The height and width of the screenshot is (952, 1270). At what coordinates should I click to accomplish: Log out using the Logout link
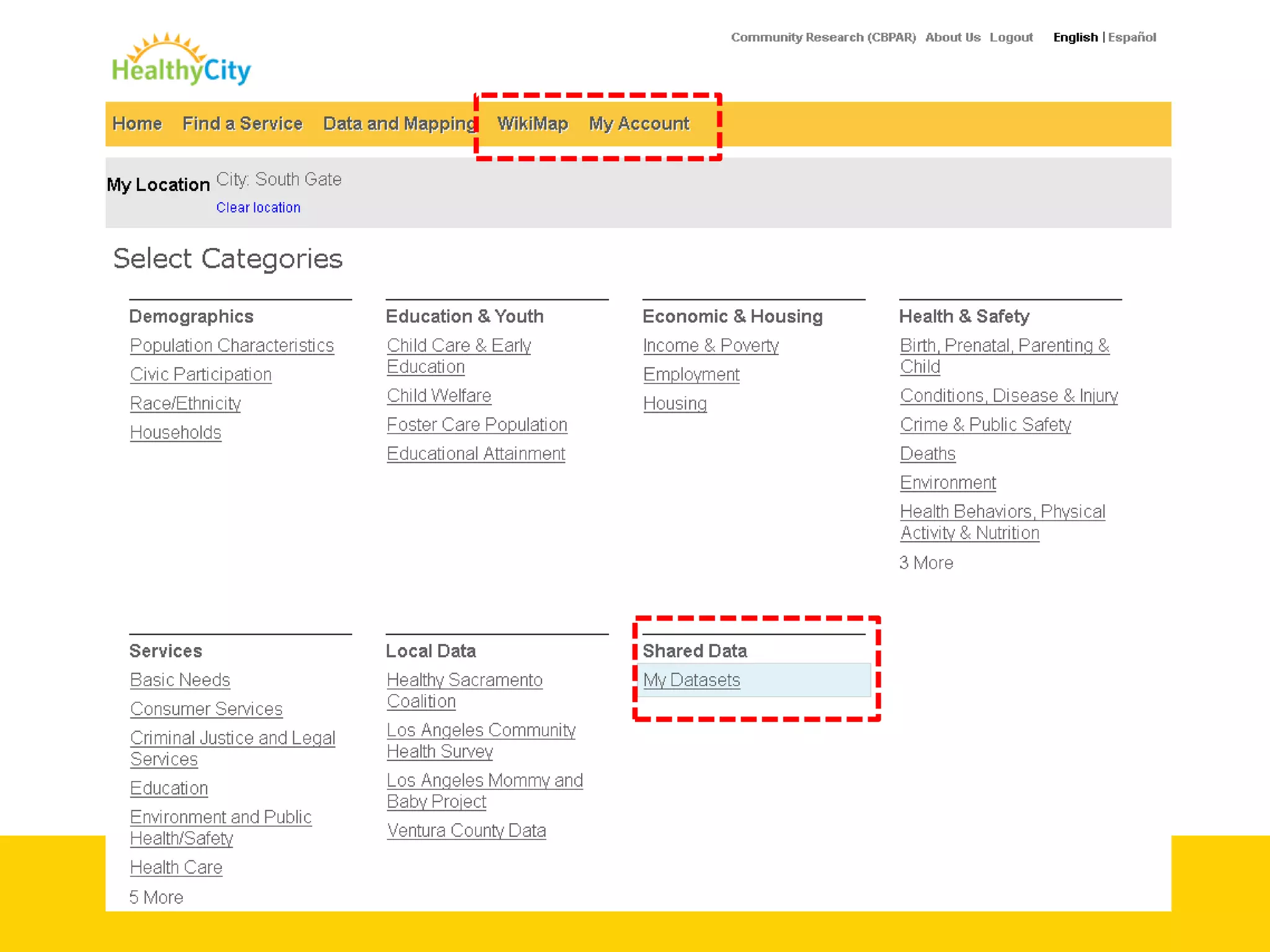pos(1011,37)
